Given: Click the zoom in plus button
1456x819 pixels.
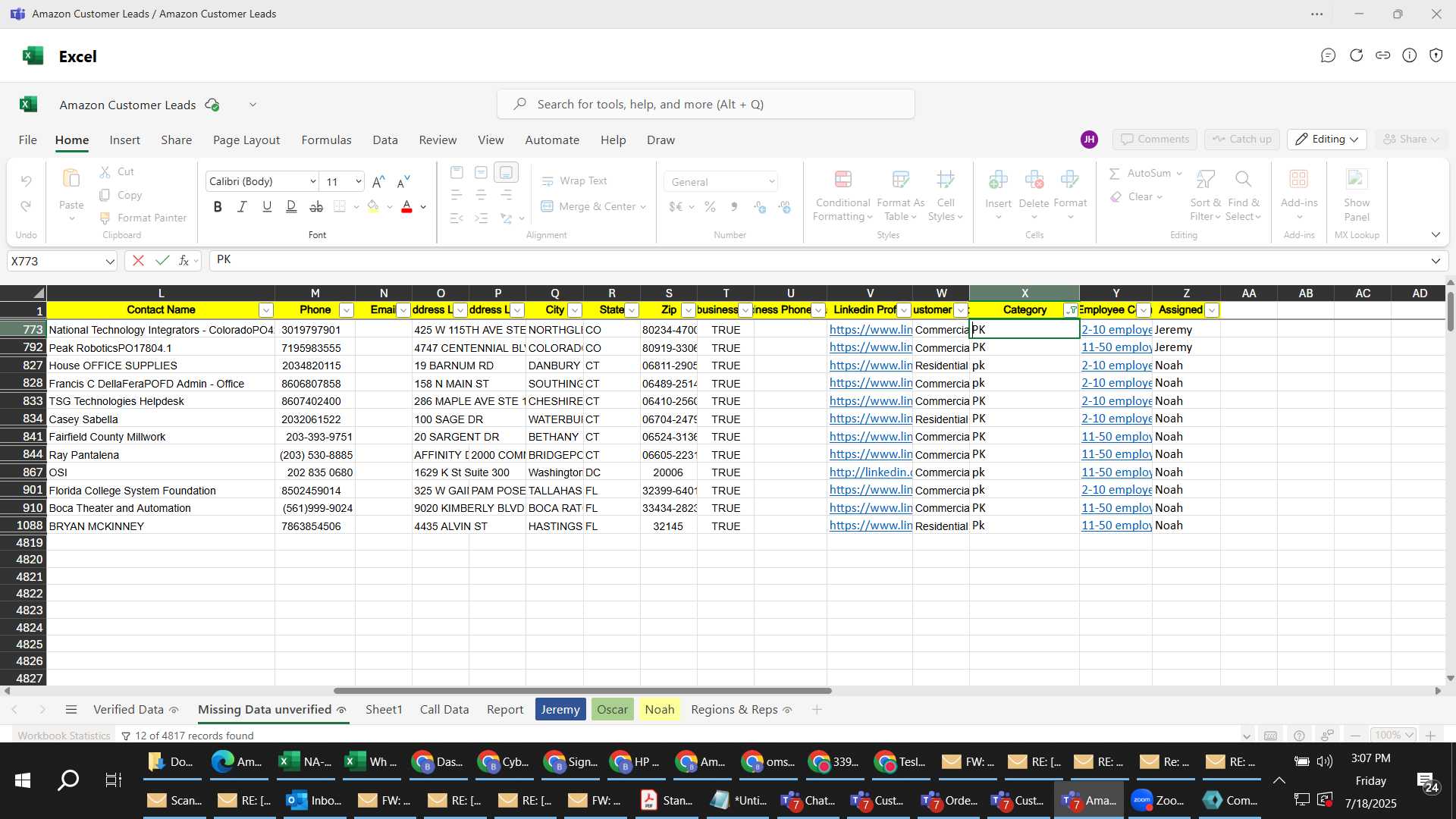Looking at the screenshot, I should tap(1430, 736).
